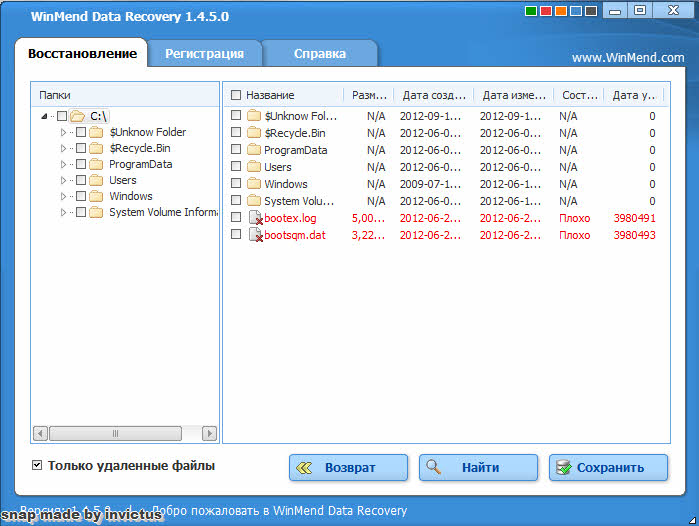The width and height of the screenshot is (699, 526).
Task: Expand the System Volume Information tree node
Action: point(63,213)
